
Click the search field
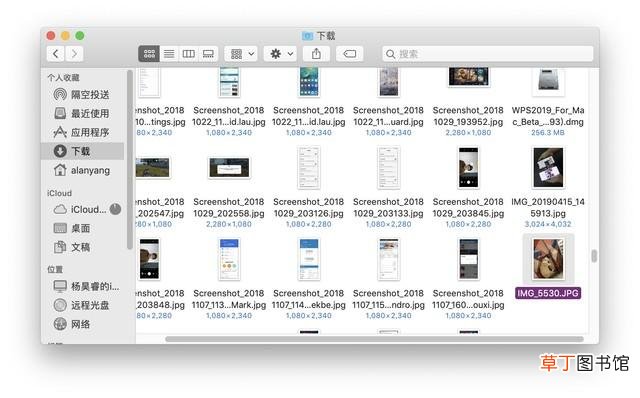[x=487, y=54]
